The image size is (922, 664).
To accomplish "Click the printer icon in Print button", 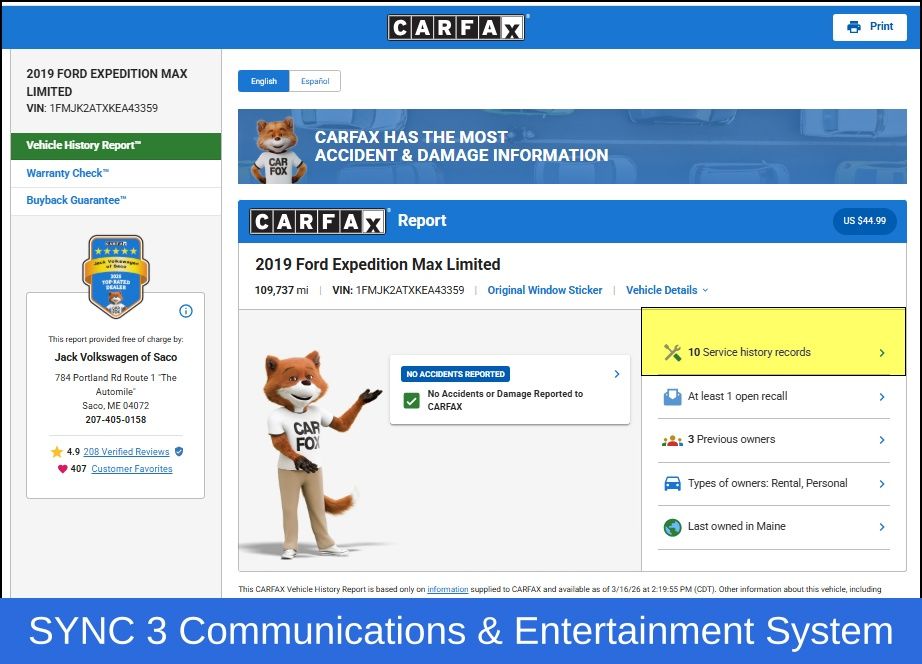I will [x=853, y=27].
